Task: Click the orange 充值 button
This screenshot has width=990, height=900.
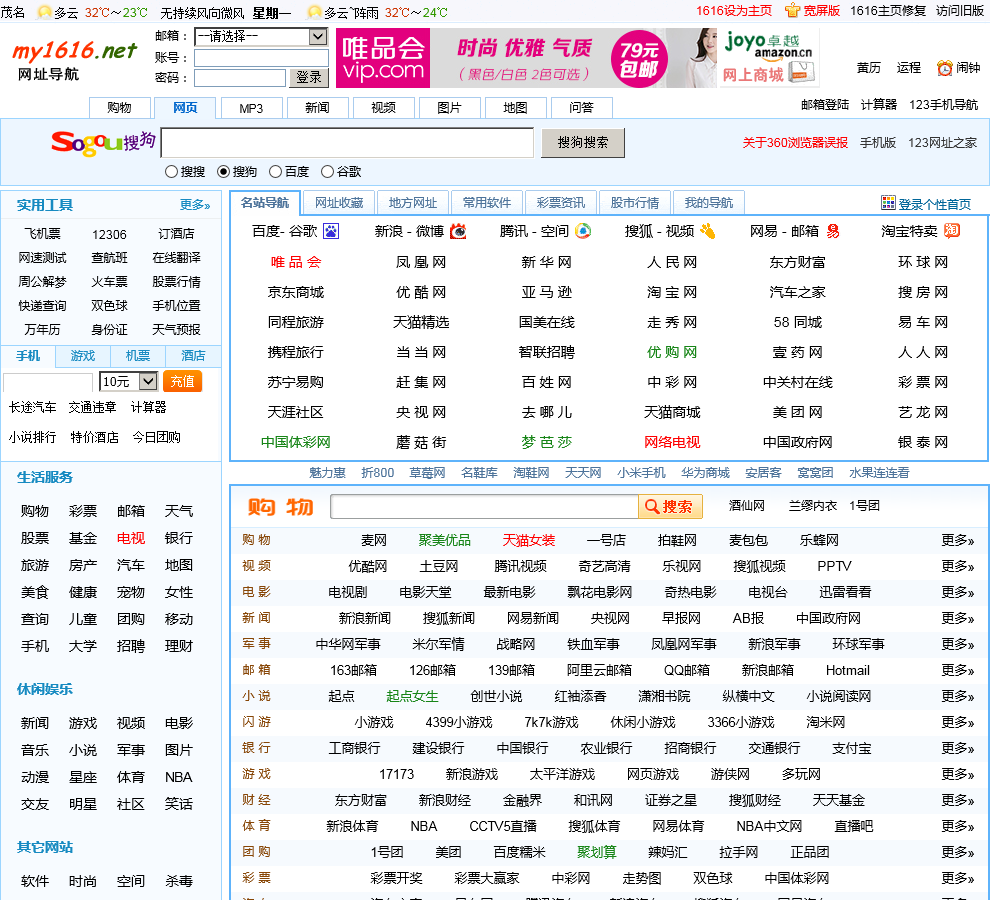Action: tap(182, 381)
